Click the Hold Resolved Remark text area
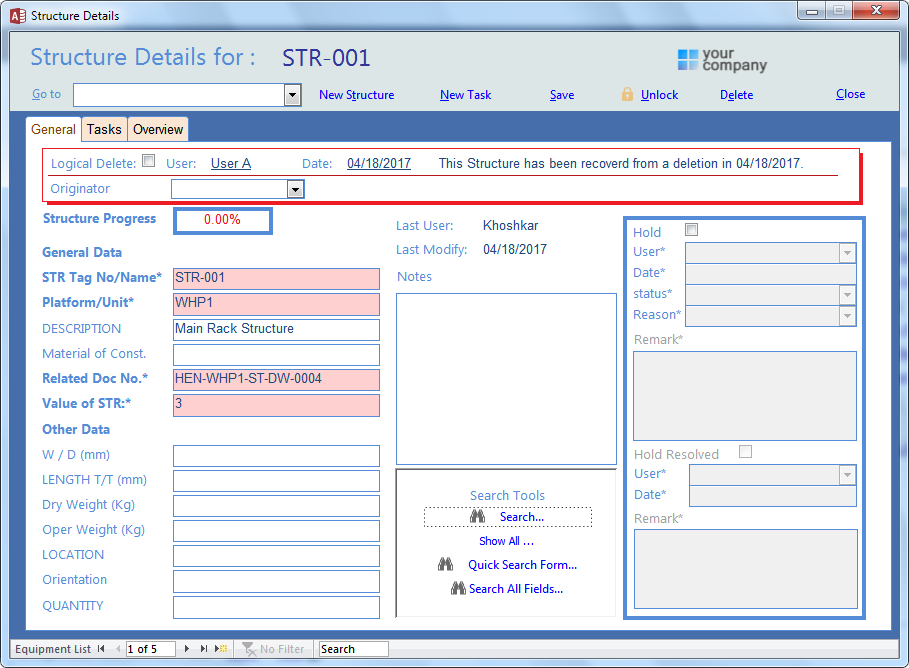 click(746, 568)
